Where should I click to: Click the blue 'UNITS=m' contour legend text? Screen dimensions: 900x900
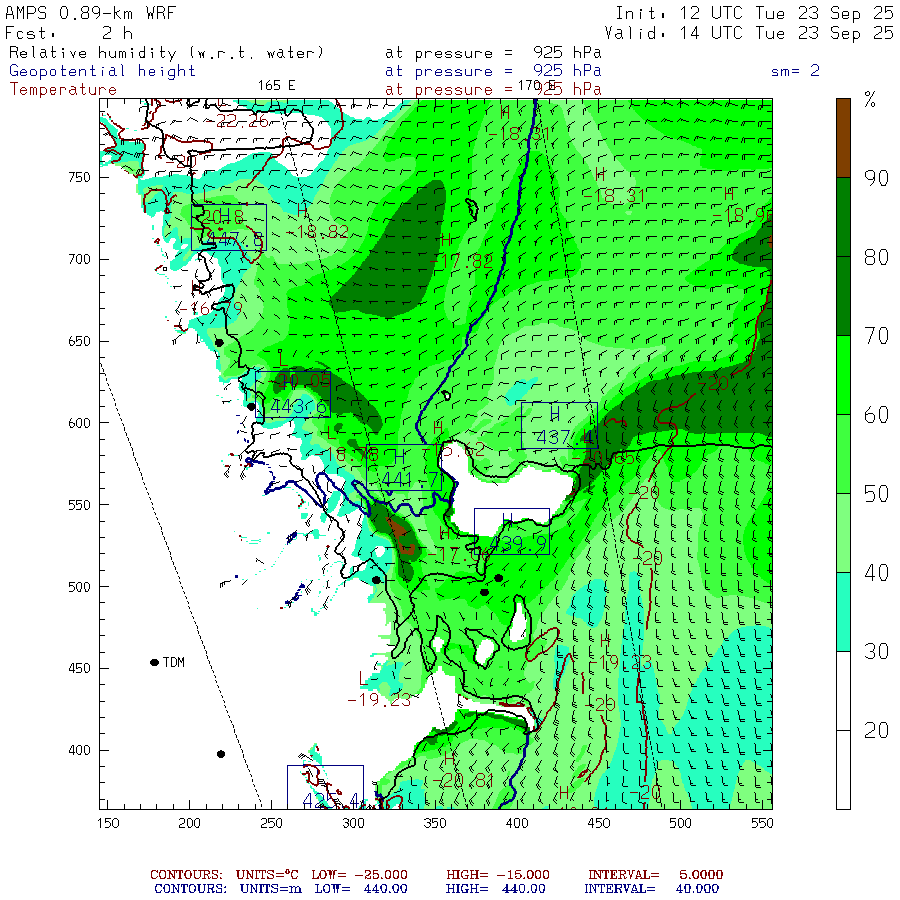[270, 889]
